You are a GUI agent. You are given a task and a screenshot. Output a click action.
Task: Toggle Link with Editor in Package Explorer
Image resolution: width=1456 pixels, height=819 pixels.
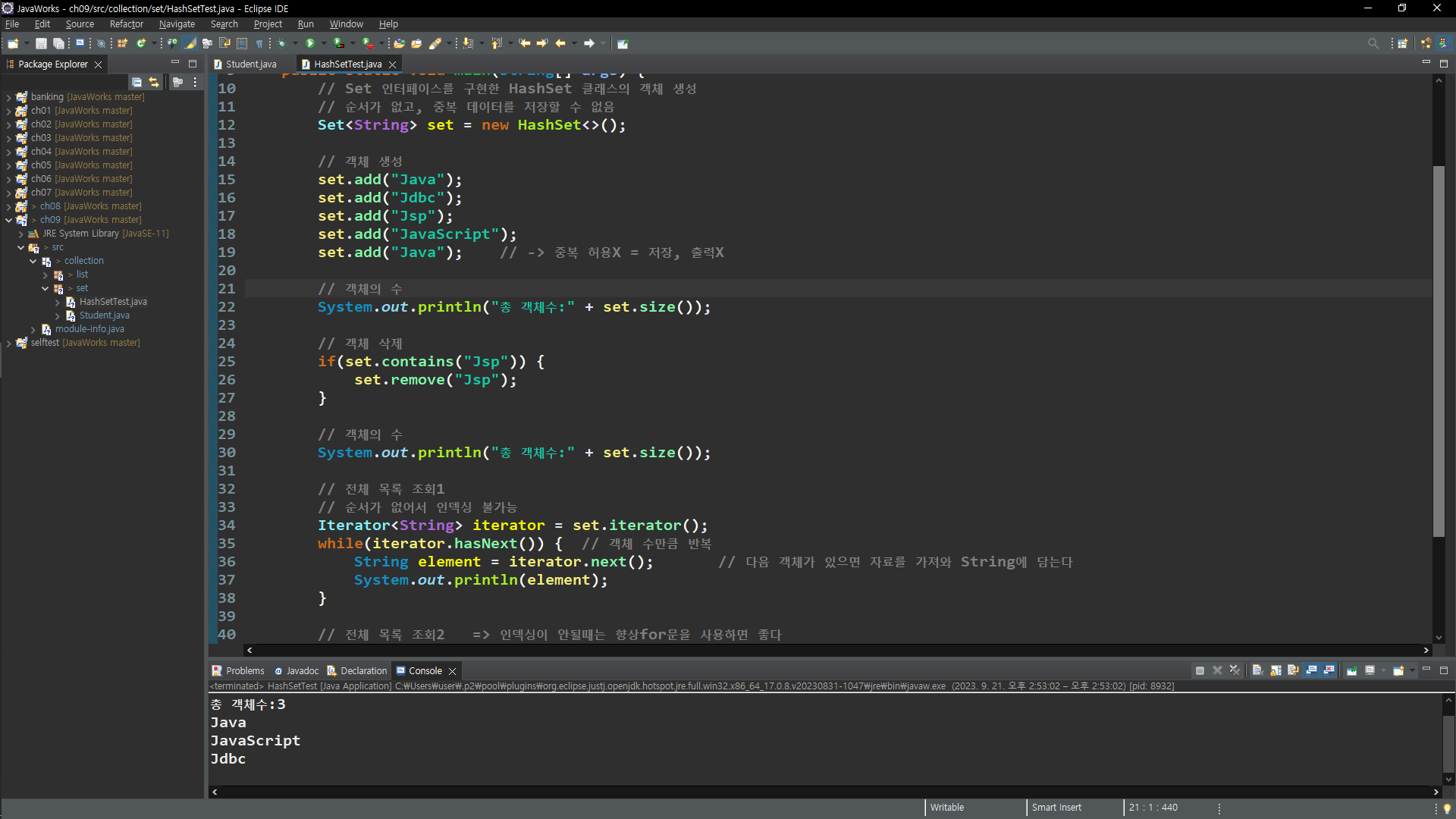154,82
